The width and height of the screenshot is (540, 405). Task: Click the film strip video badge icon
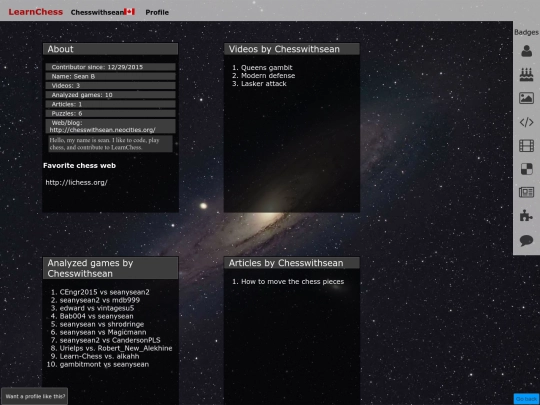526,146
